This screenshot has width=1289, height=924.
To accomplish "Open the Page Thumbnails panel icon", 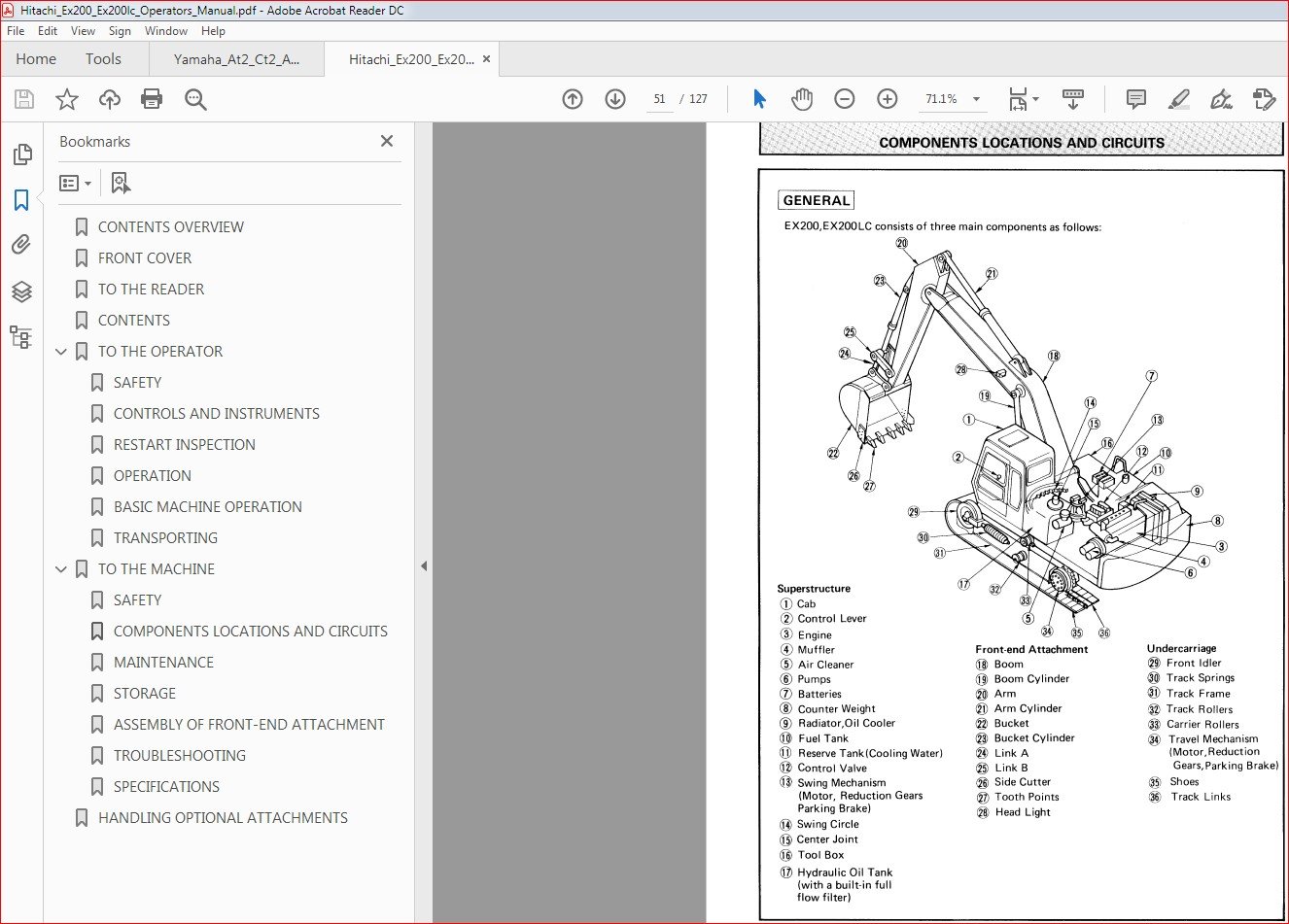I will click(x=21, y=154).
